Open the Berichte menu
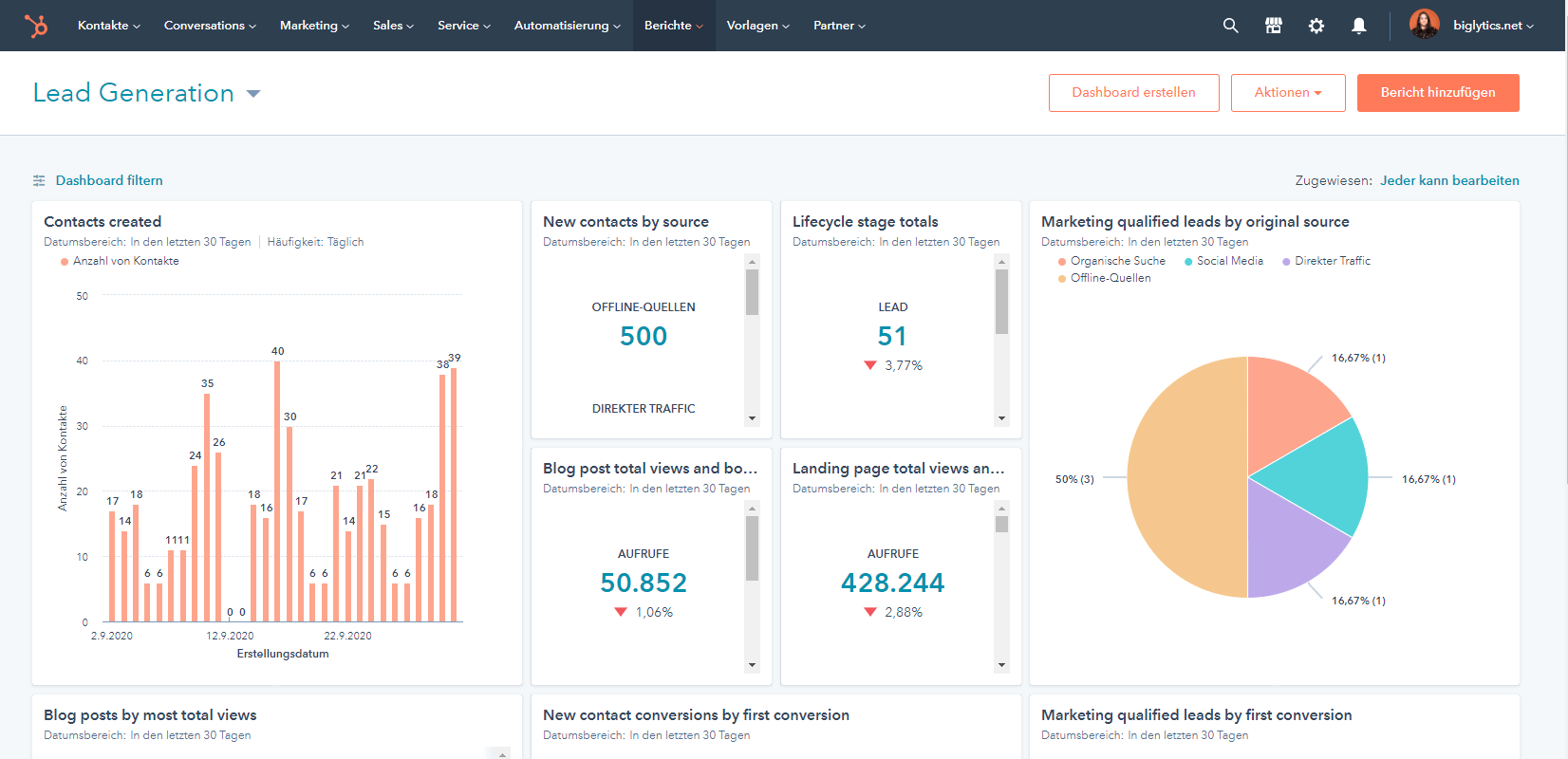 tap(673, 26)
